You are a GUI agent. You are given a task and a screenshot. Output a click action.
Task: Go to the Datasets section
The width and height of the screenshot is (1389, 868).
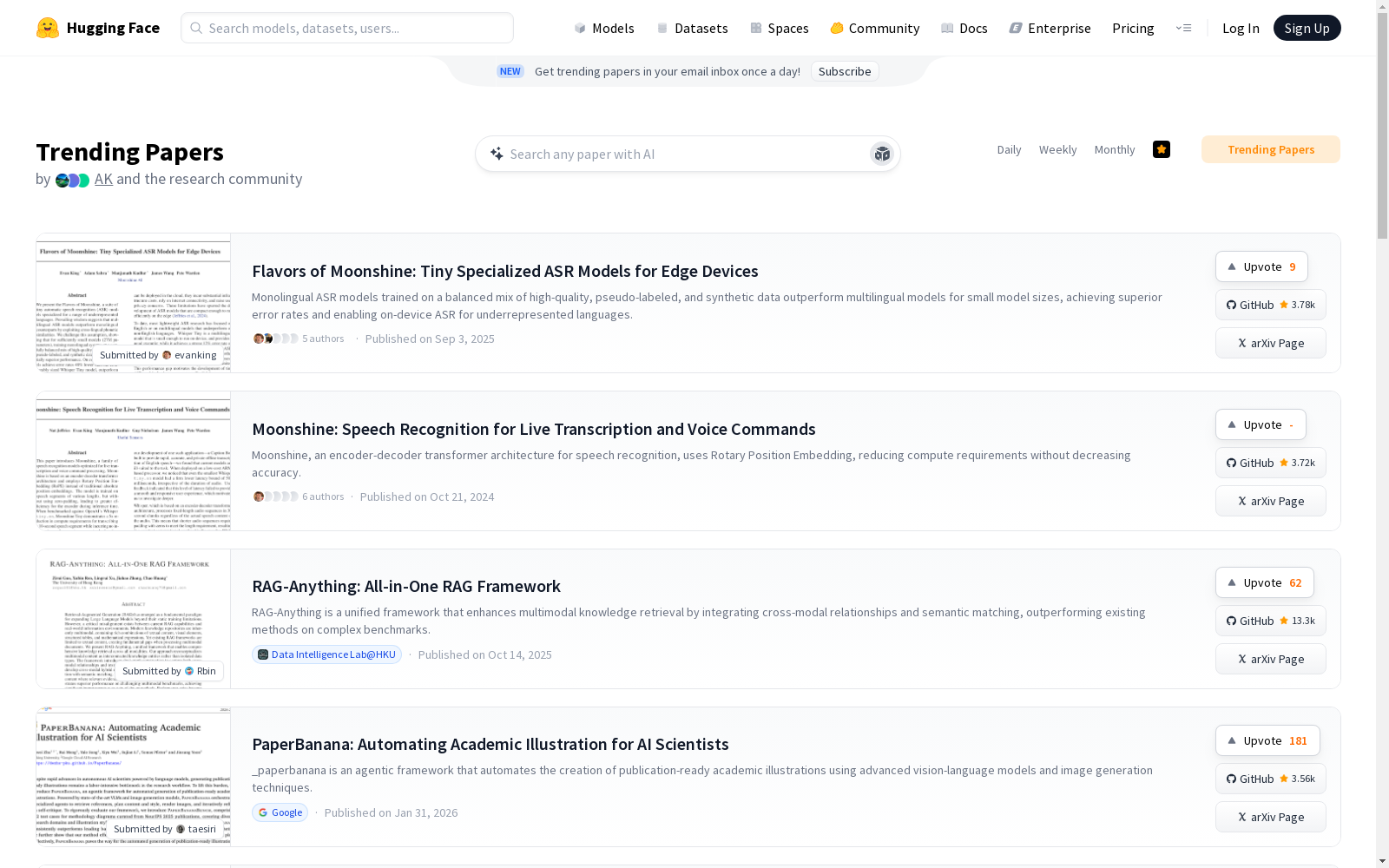pos(692,28)
